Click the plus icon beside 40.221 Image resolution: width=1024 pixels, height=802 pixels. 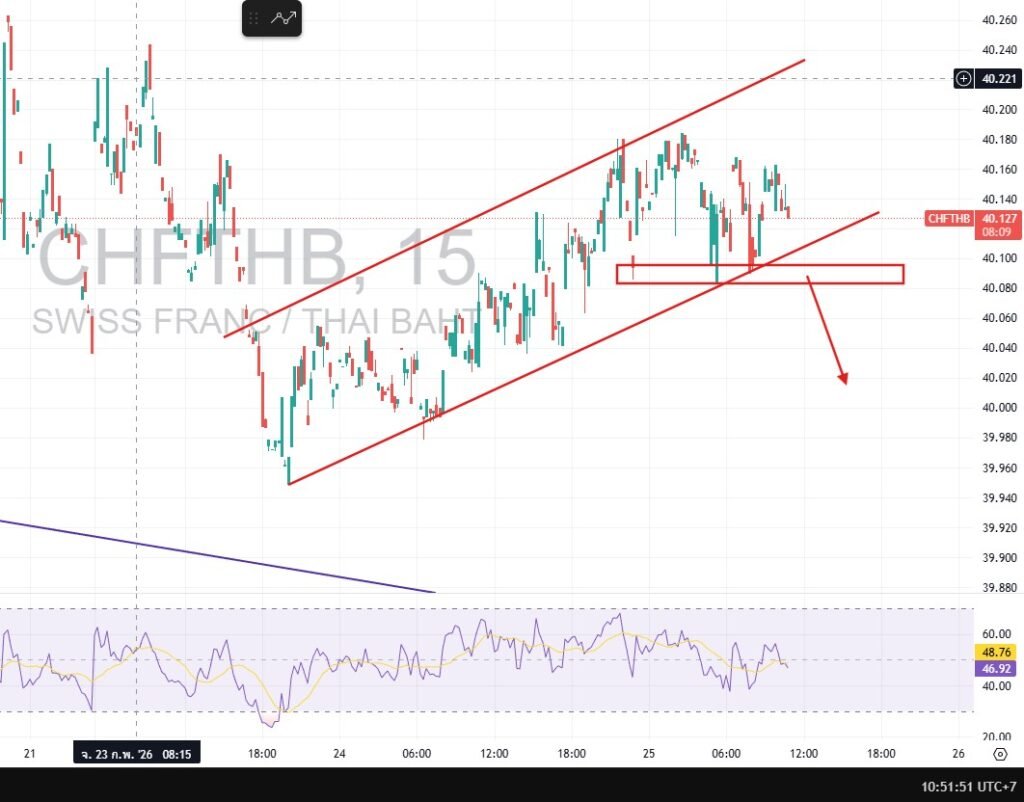point(963,79)
